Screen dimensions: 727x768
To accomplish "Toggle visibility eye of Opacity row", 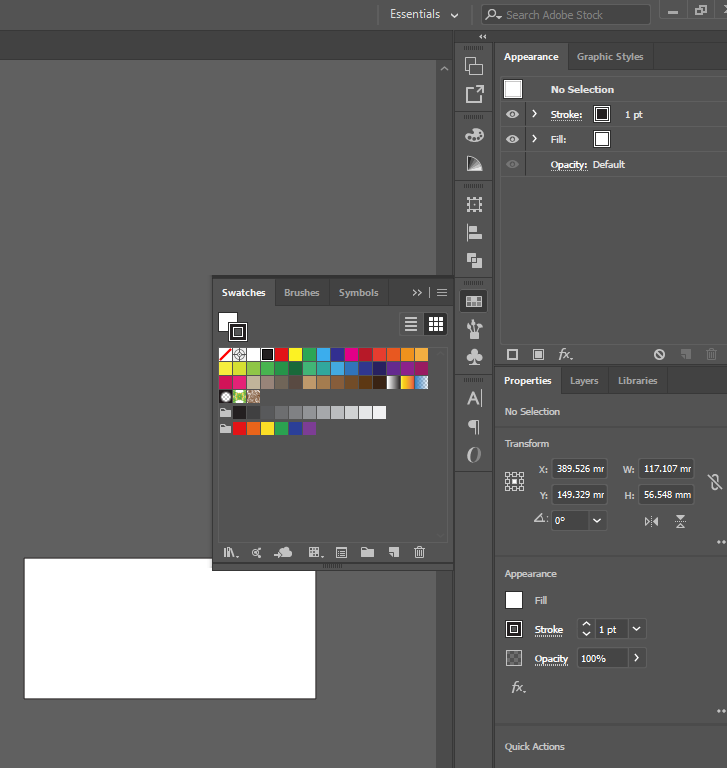I will click(x=512, y=164).
